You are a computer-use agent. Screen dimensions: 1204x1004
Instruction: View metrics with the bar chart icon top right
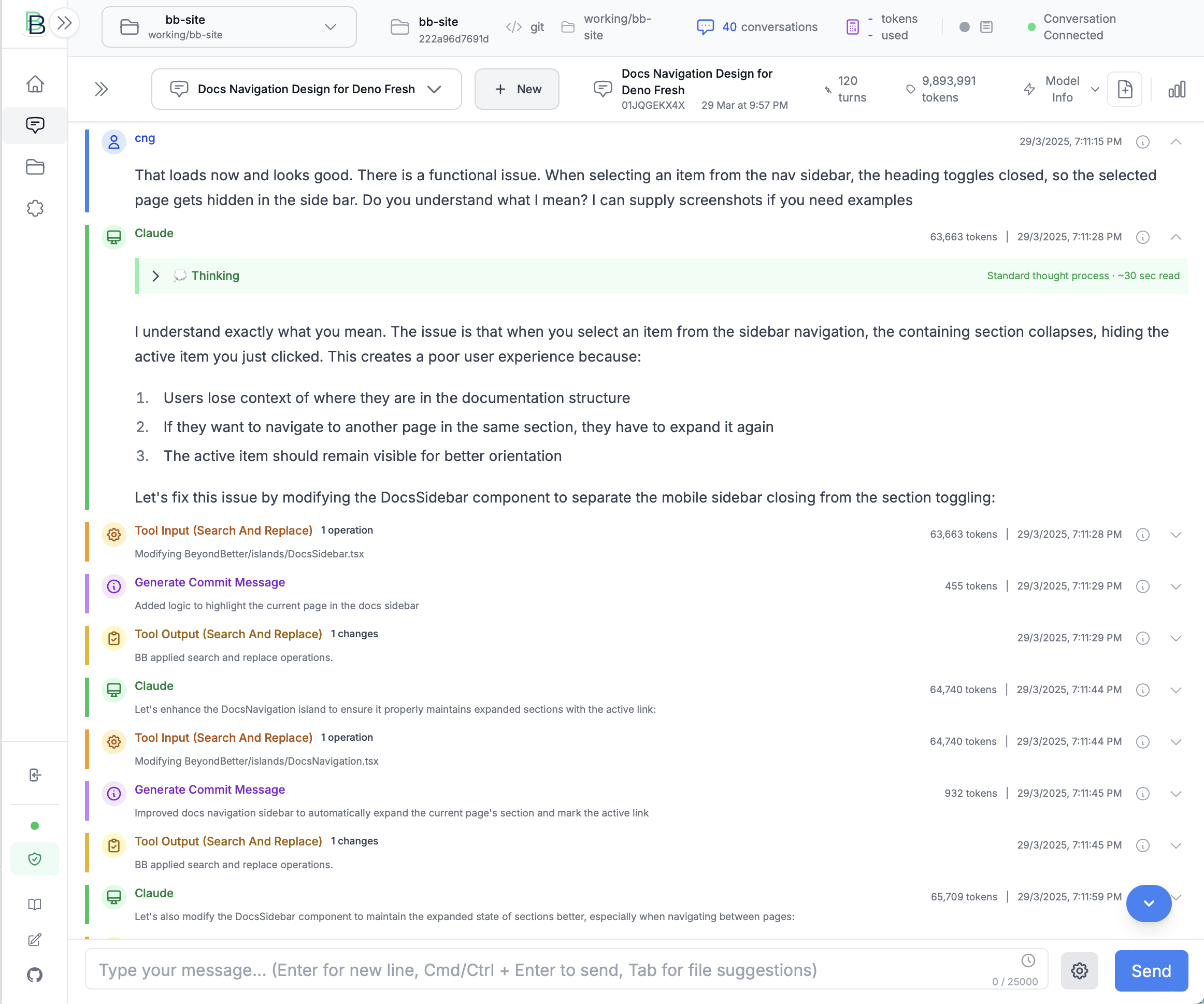pyautogui.click(x=1177, y=89)
